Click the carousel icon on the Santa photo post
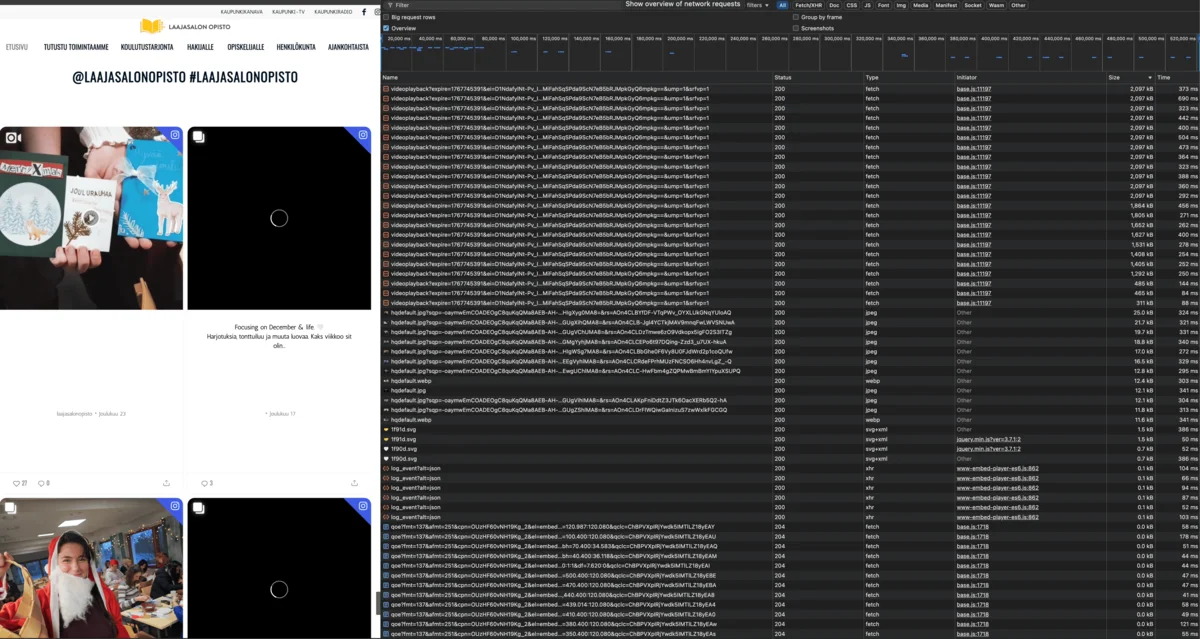 [x=10, y=508]
